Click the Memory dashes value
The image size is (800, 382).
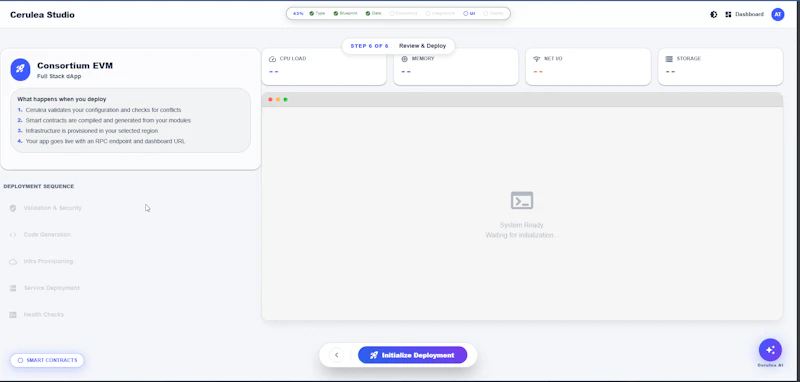pyautogui.click(x=406, y=71)
